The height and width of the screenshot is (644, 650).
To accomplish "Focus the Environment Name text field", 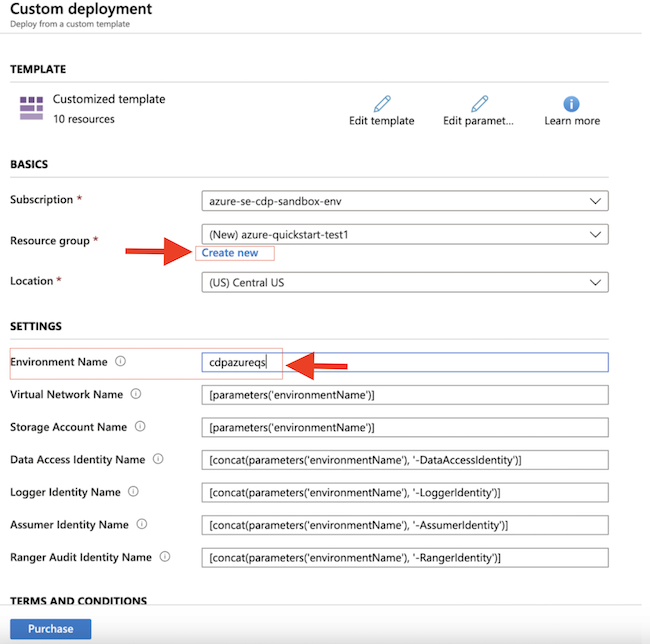I will [x=405, y=363].
